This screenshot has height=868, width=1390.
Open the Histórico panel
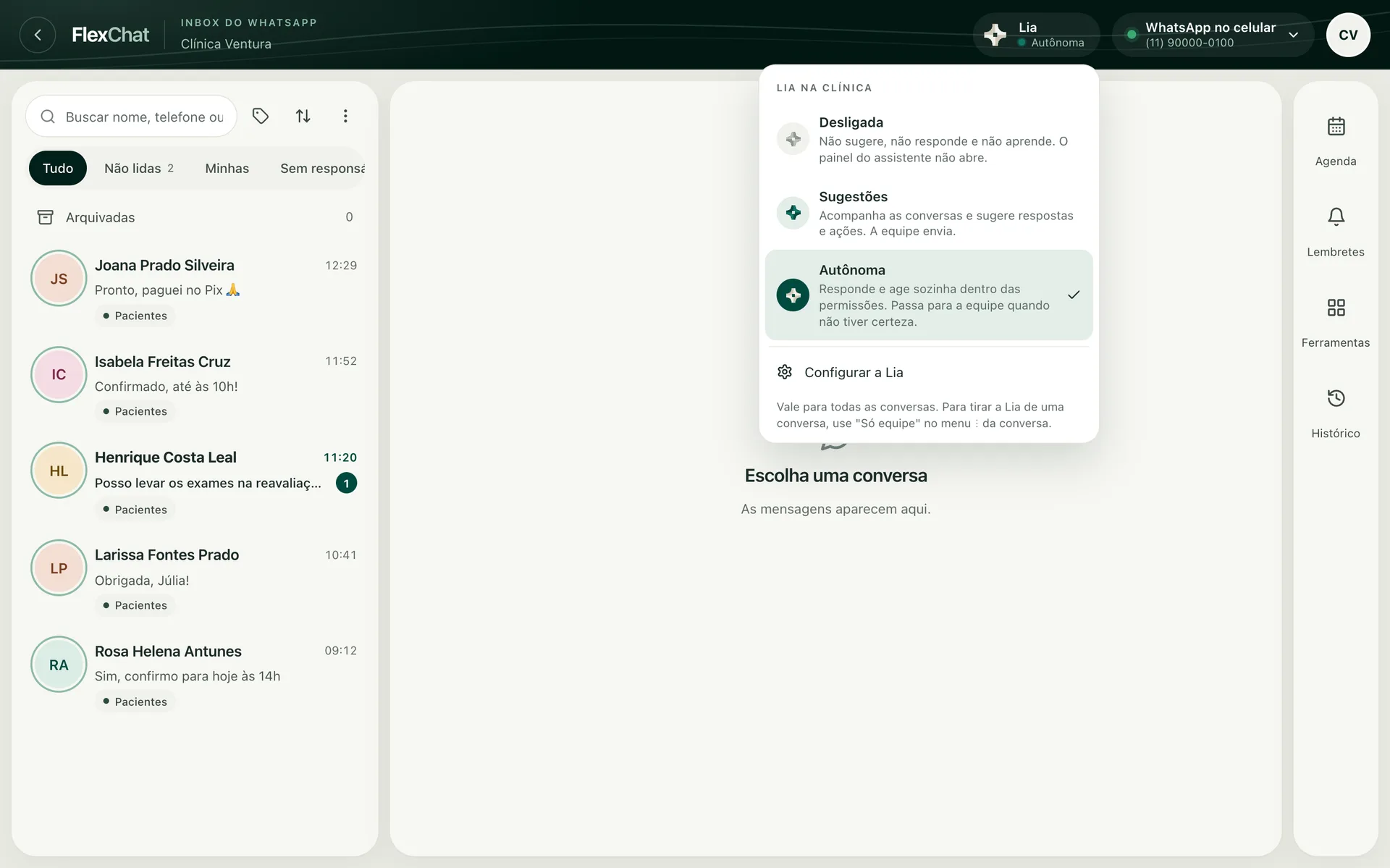(x=1336, y=413)
